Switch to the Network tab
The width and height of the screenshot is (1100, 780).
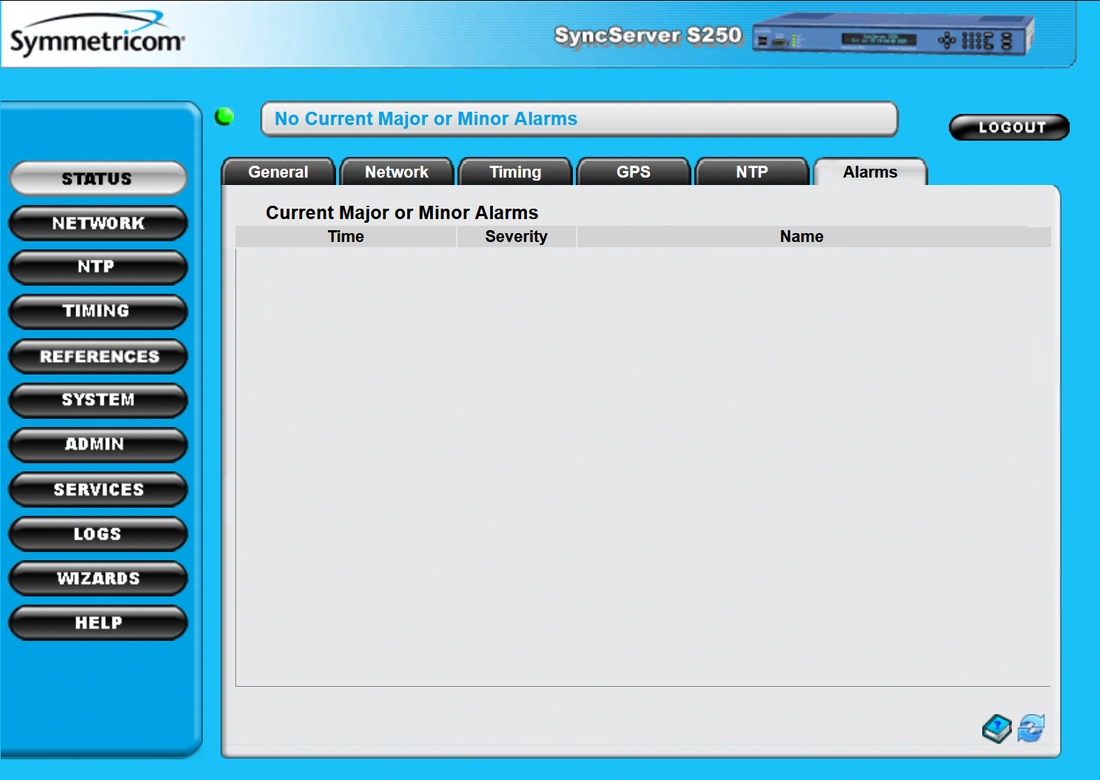pyautogui.click(x=397, y=172)
